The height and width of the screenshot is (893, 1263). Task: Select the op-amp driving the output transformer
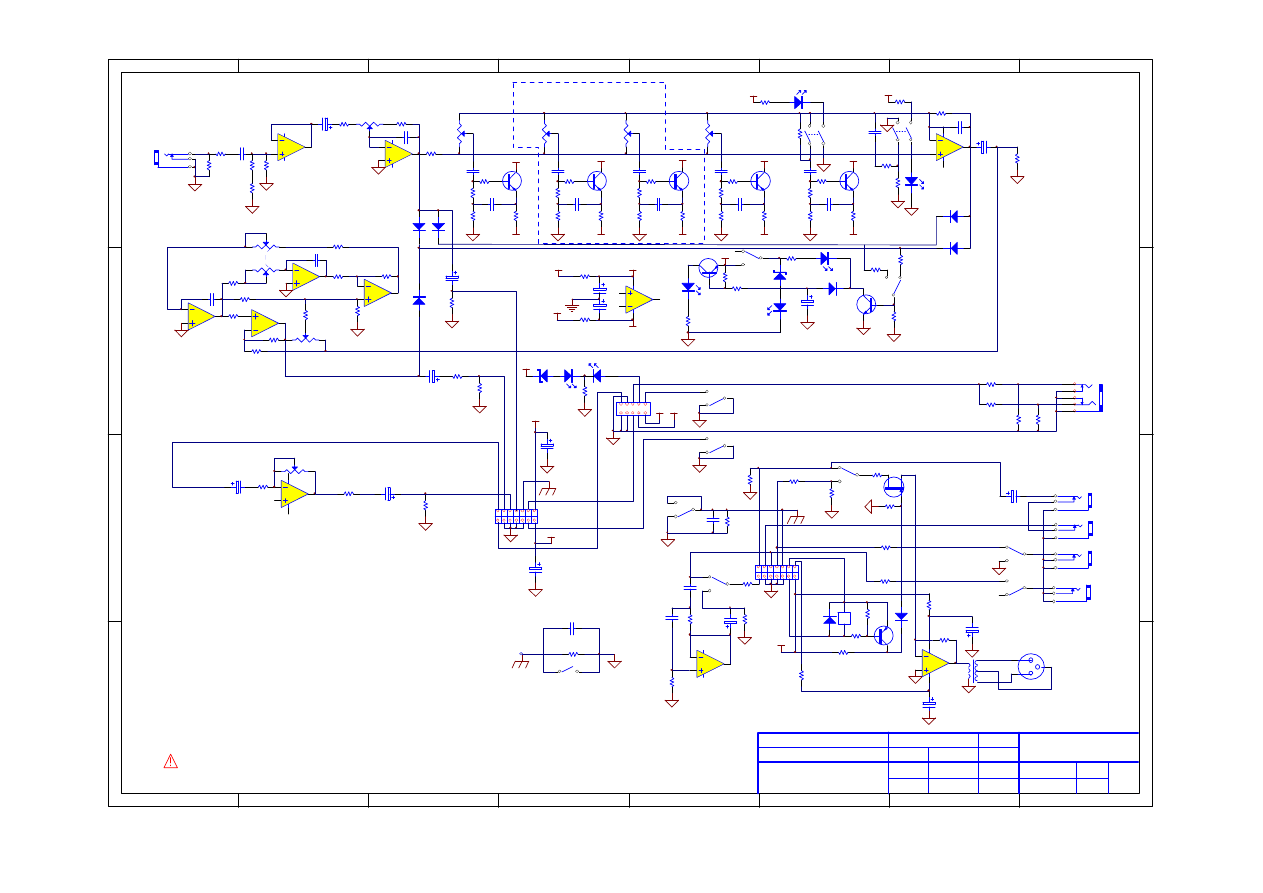tap(936, 663)
